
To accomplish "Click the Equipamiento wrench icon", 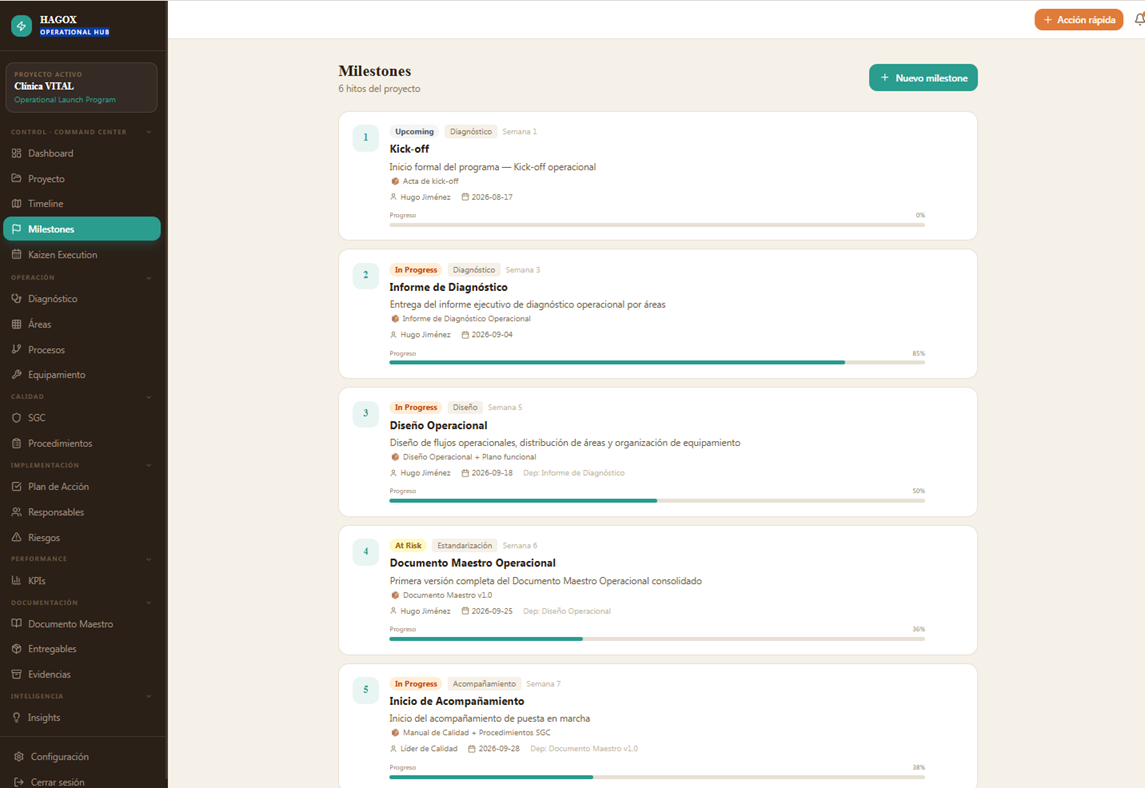I will [17, 374].
